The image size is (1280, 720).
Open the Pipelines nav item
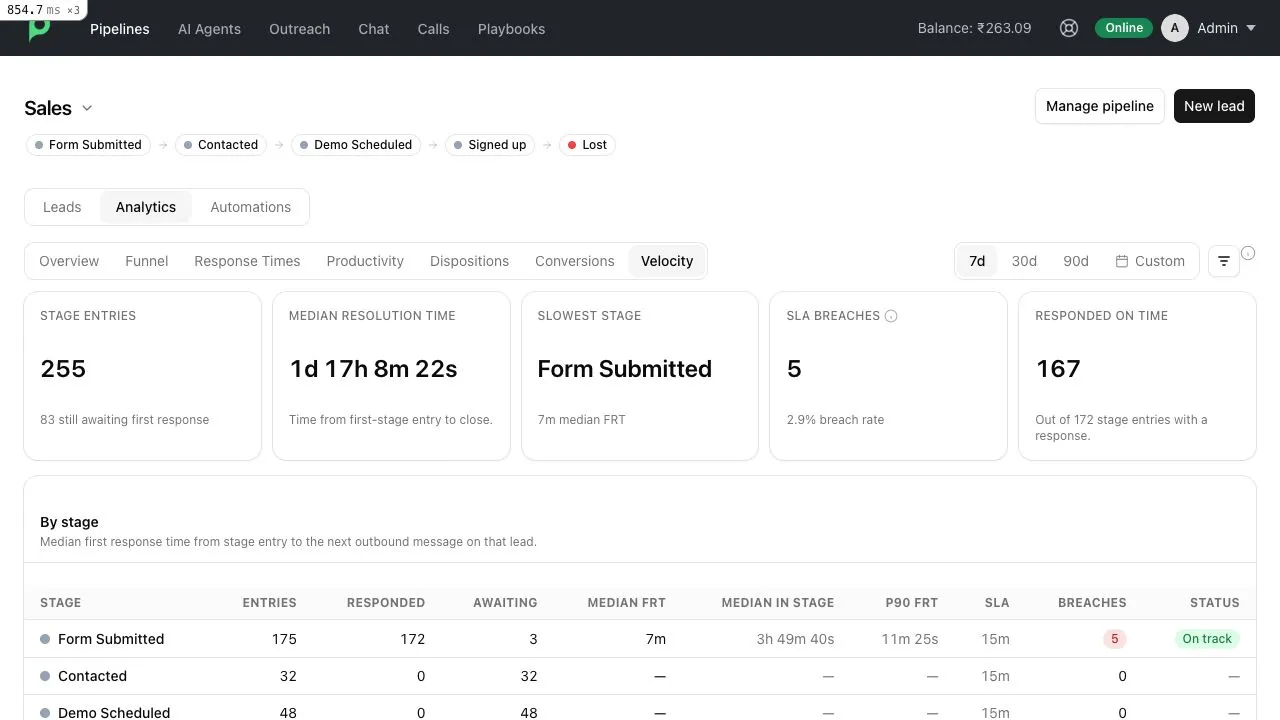pos(120,29)
